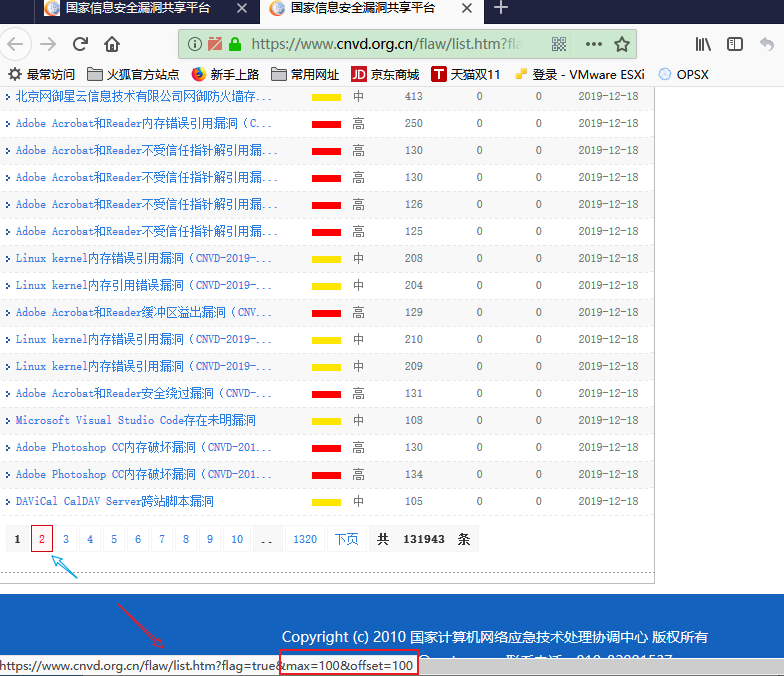This screenshot has height=676, width=784.
Task: Open Linux kernel内存引用错误漏洞 link
Action: point(144,286)
